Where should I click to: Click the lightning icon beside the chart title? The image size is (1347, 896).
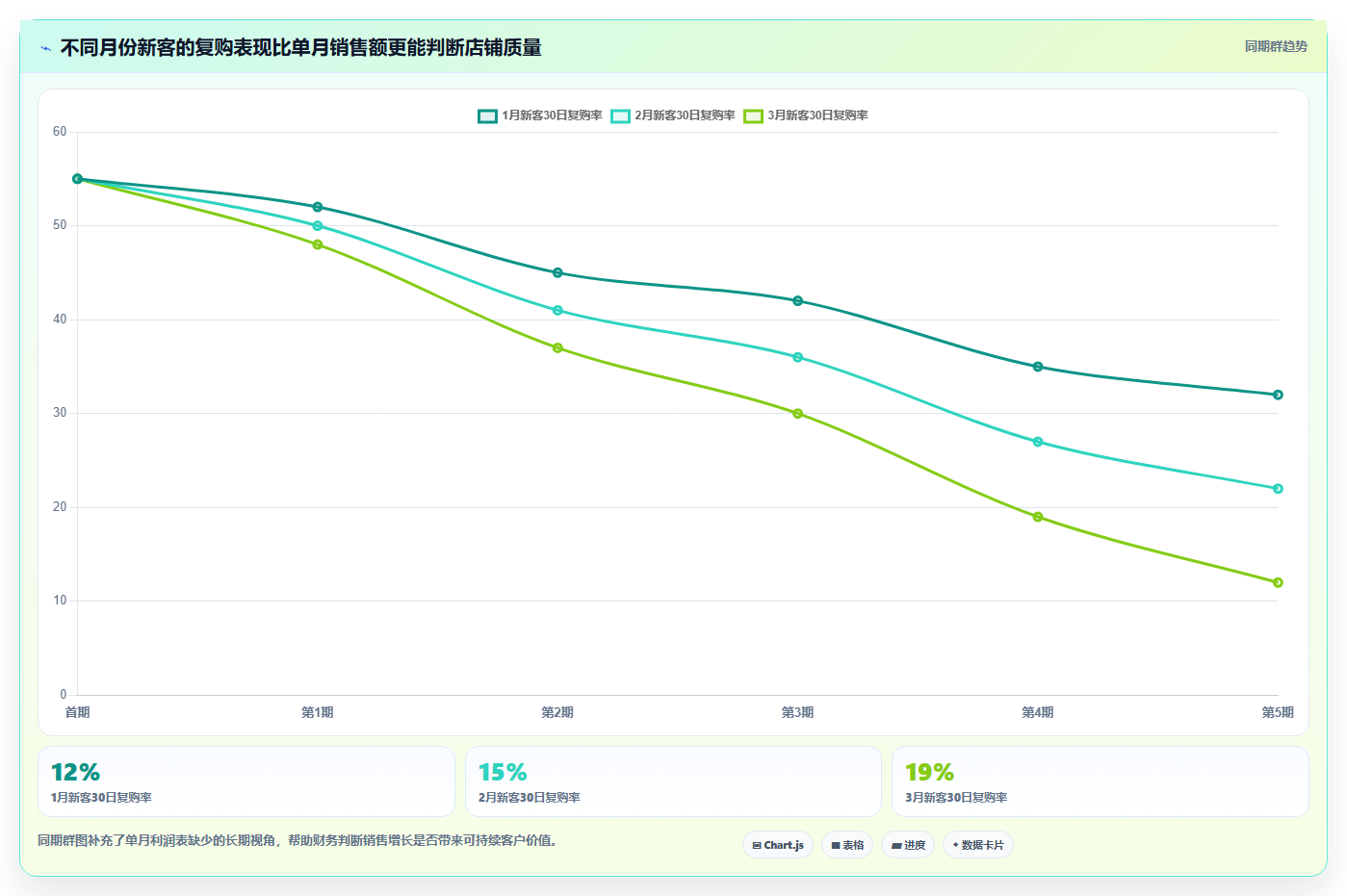tap(45, 48)
